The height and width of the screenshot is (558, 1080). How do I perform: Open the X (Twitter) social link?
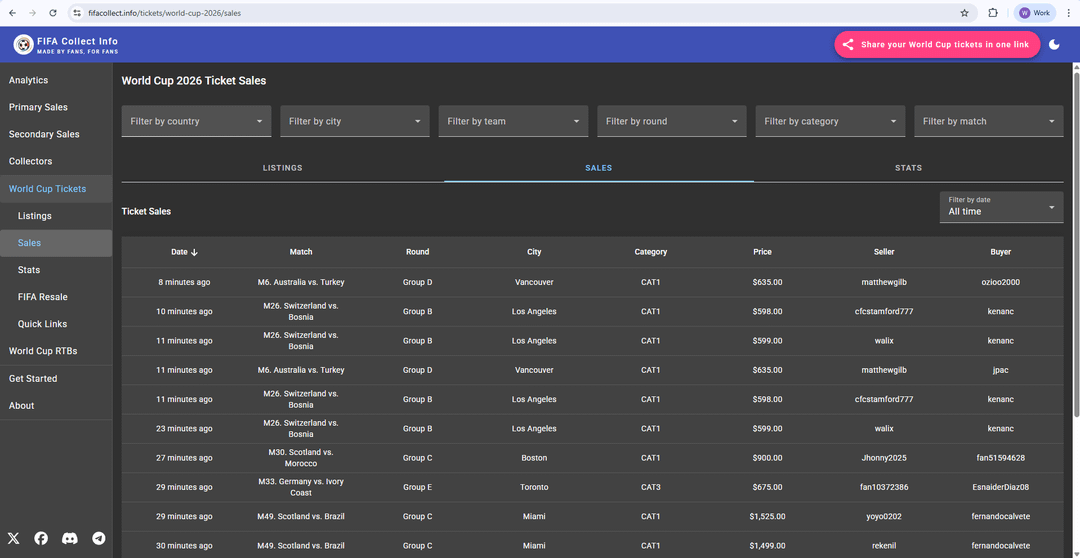pos(13,538)
